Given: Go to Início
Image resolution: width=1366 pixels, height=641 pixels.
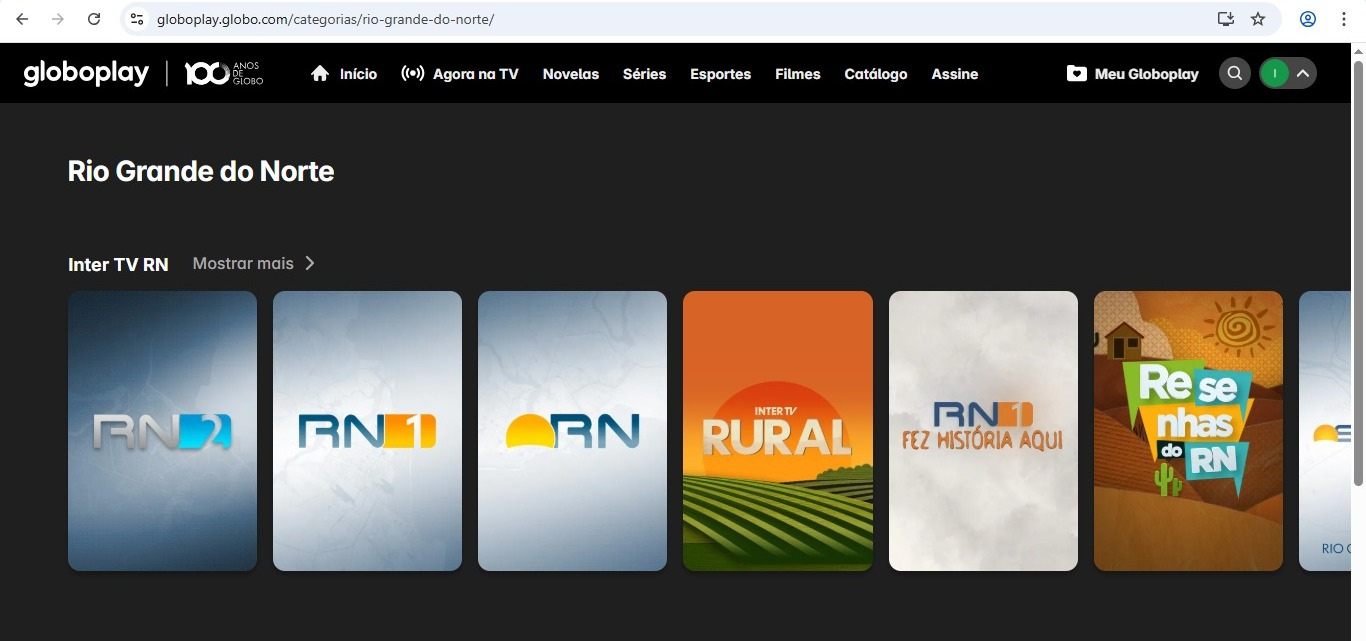Looking at the screenshot, I should pos(344,74).
